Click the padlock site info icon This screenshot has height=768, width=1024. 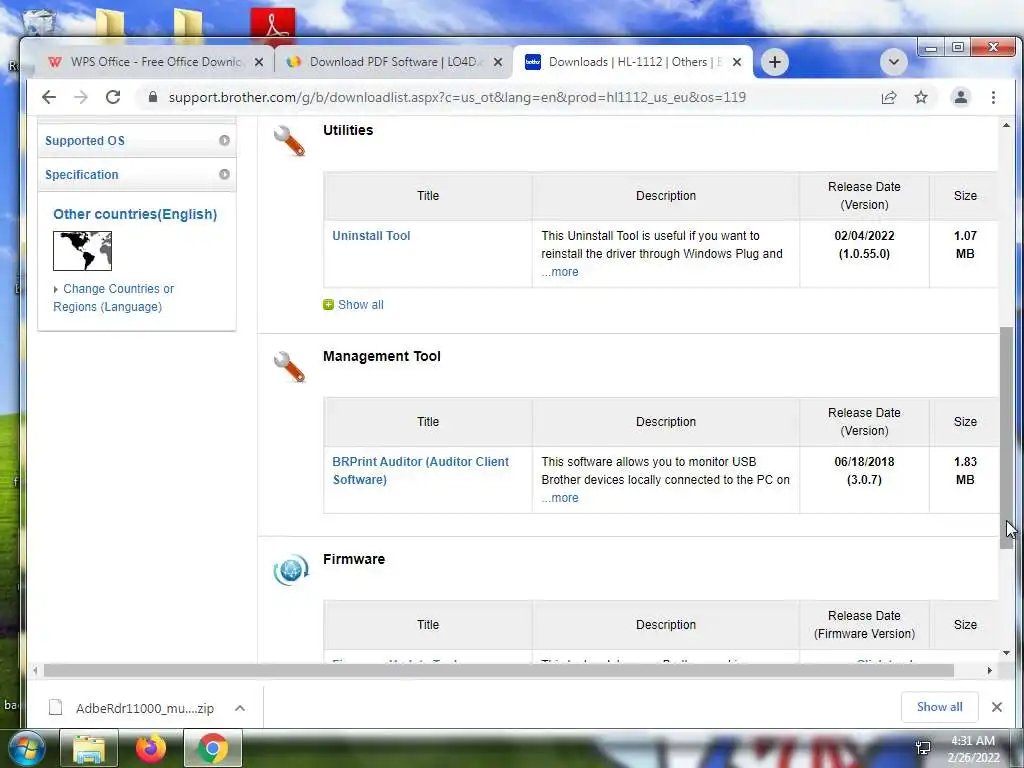[x=153, y=97]
